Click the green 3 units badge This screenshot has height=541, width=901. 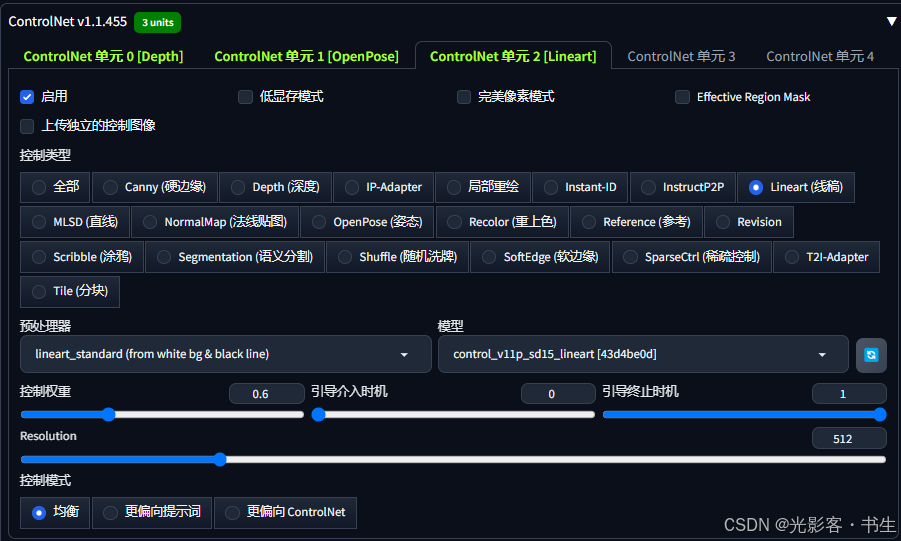pos(157,22)
